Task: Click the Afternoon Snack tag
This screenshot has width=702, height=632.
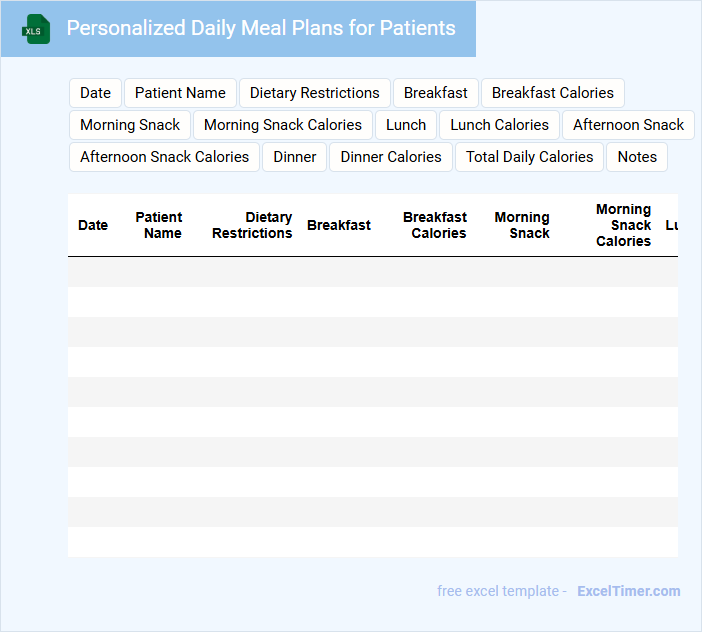Action: 628,125
